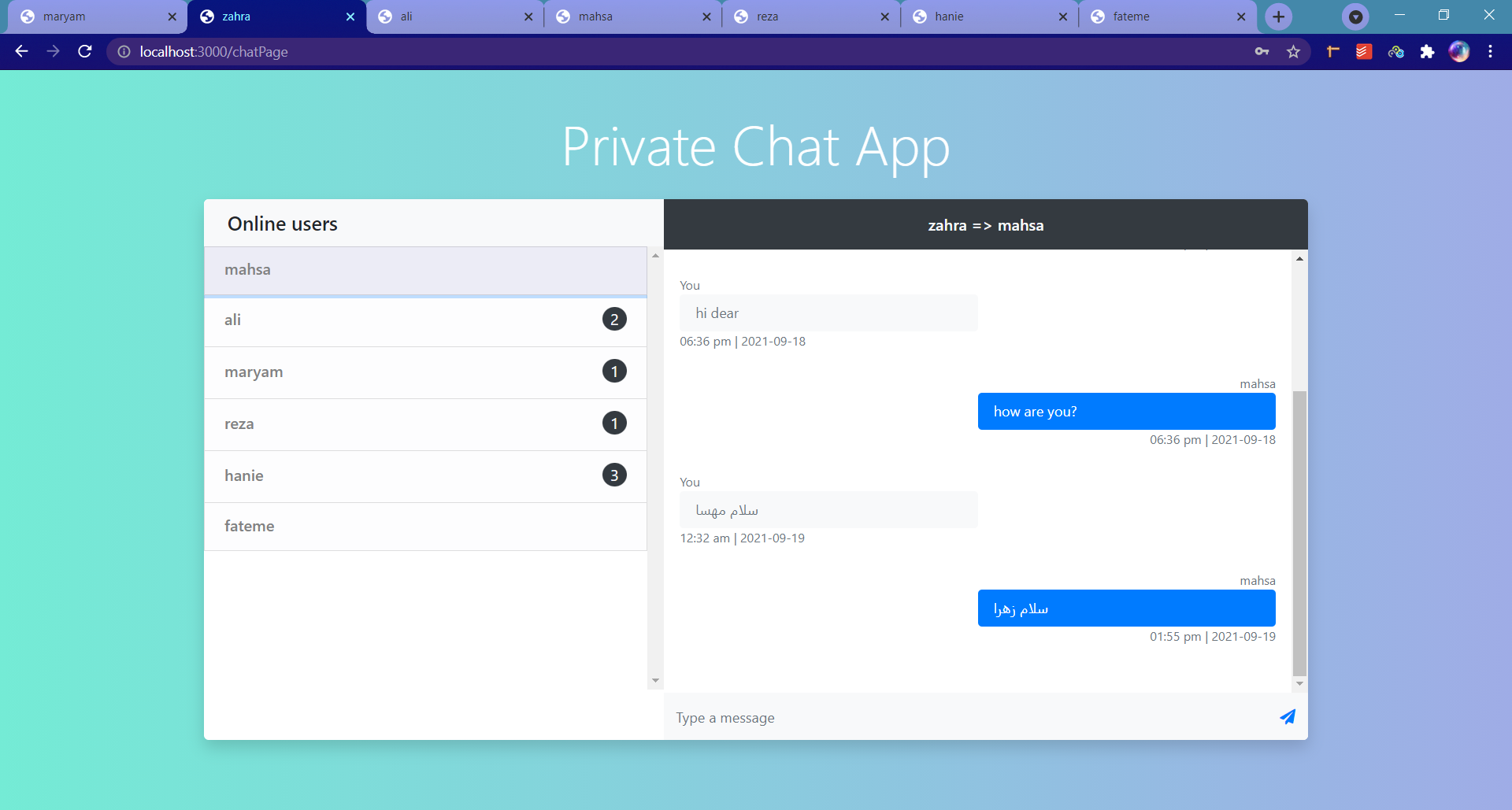Click the unread badge 2 next to ali
1512x810 pixels.
coord(614,319)
